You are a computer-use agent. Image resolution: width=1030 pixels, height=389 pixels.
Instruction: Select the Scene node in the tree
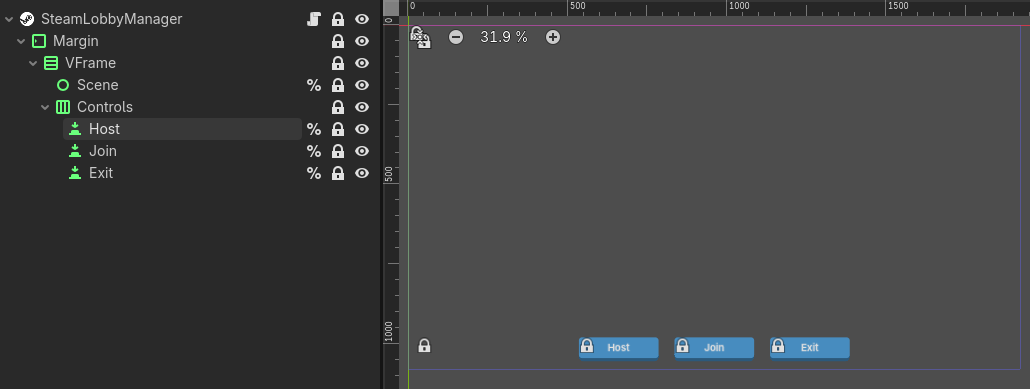[98, 85]
